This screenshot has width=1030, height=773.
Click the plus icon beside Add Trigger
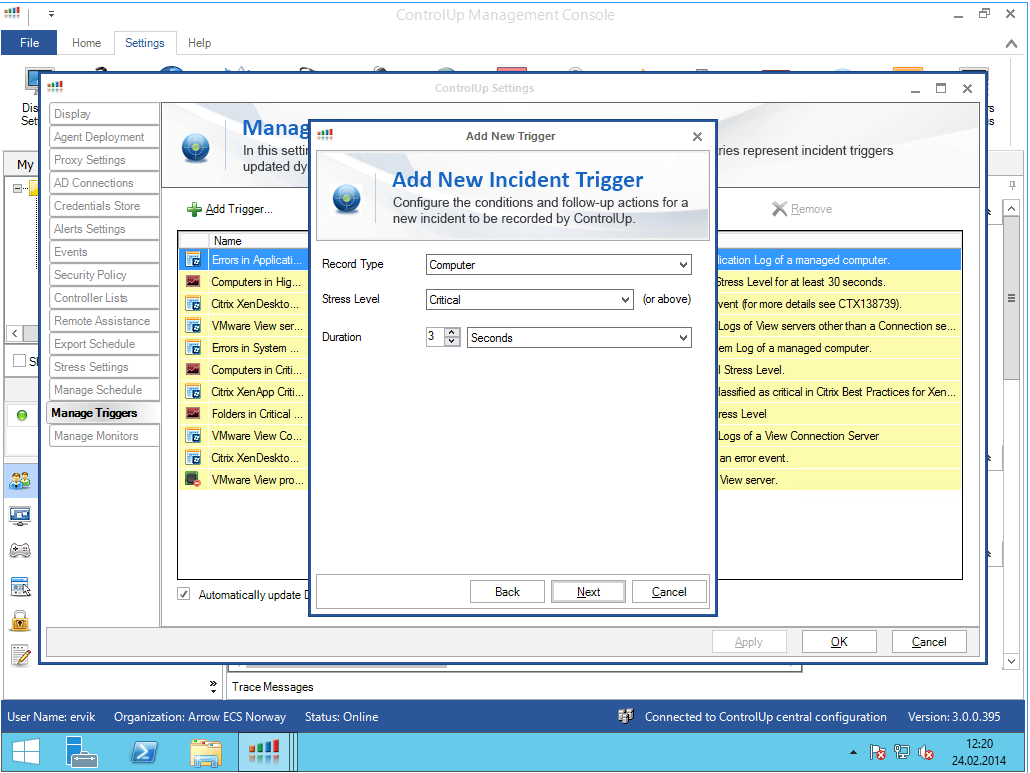pyautogui.click(x=194, y=210)
